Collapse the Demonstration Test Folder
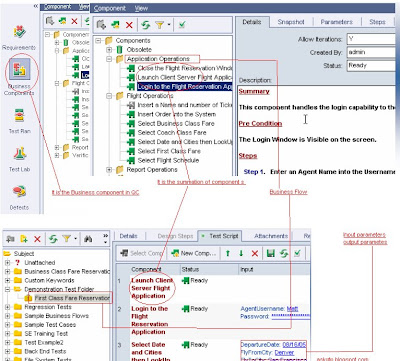The height and width of the screenshot is (361, 400). click(7, 289)
